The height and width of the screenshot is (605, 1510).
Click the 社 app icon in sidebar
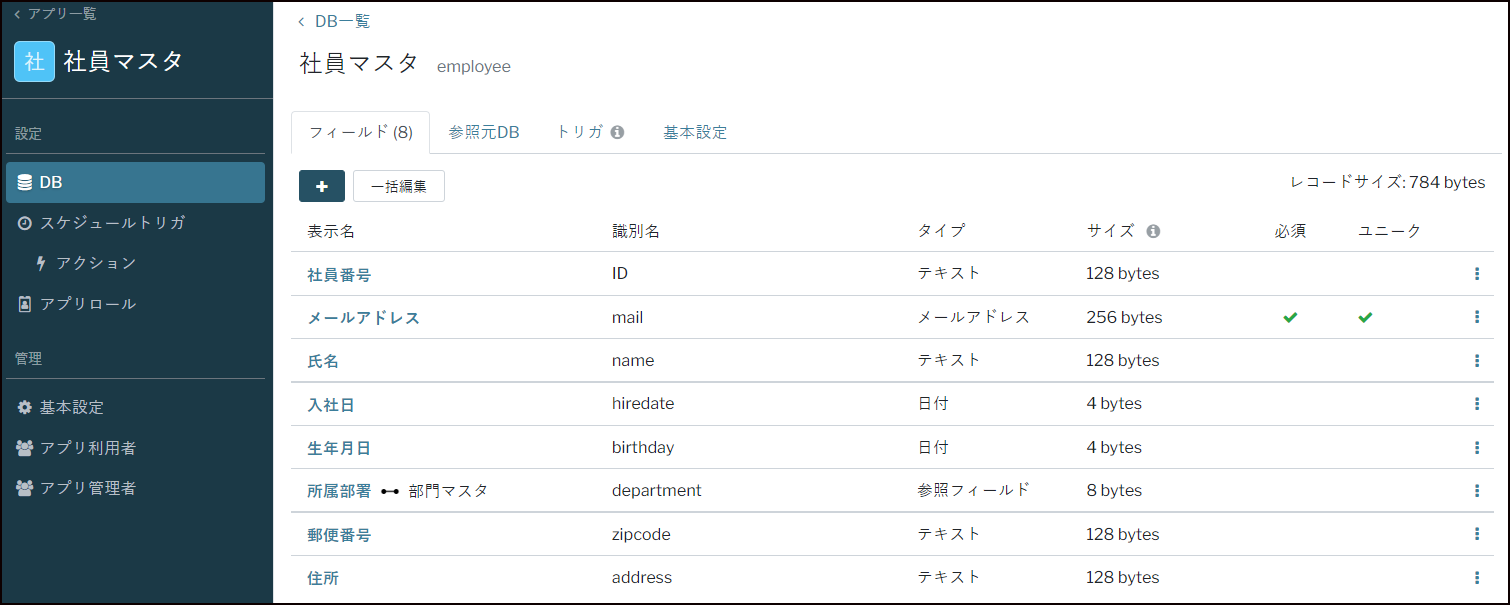tap(34, 61)
